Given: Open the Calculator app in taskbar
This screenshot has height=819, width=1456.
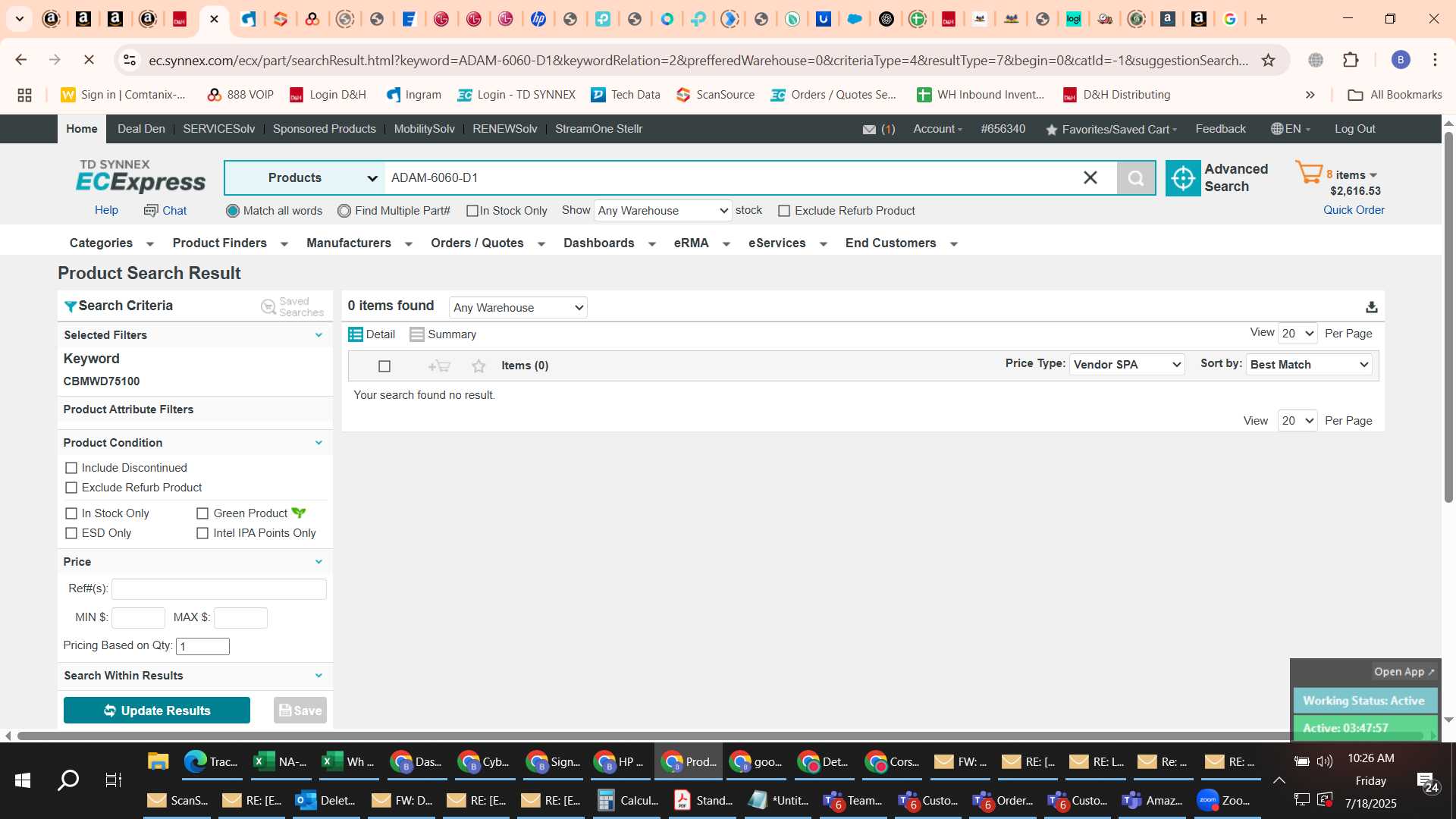Looking at the screenshot, I should 628,800.
